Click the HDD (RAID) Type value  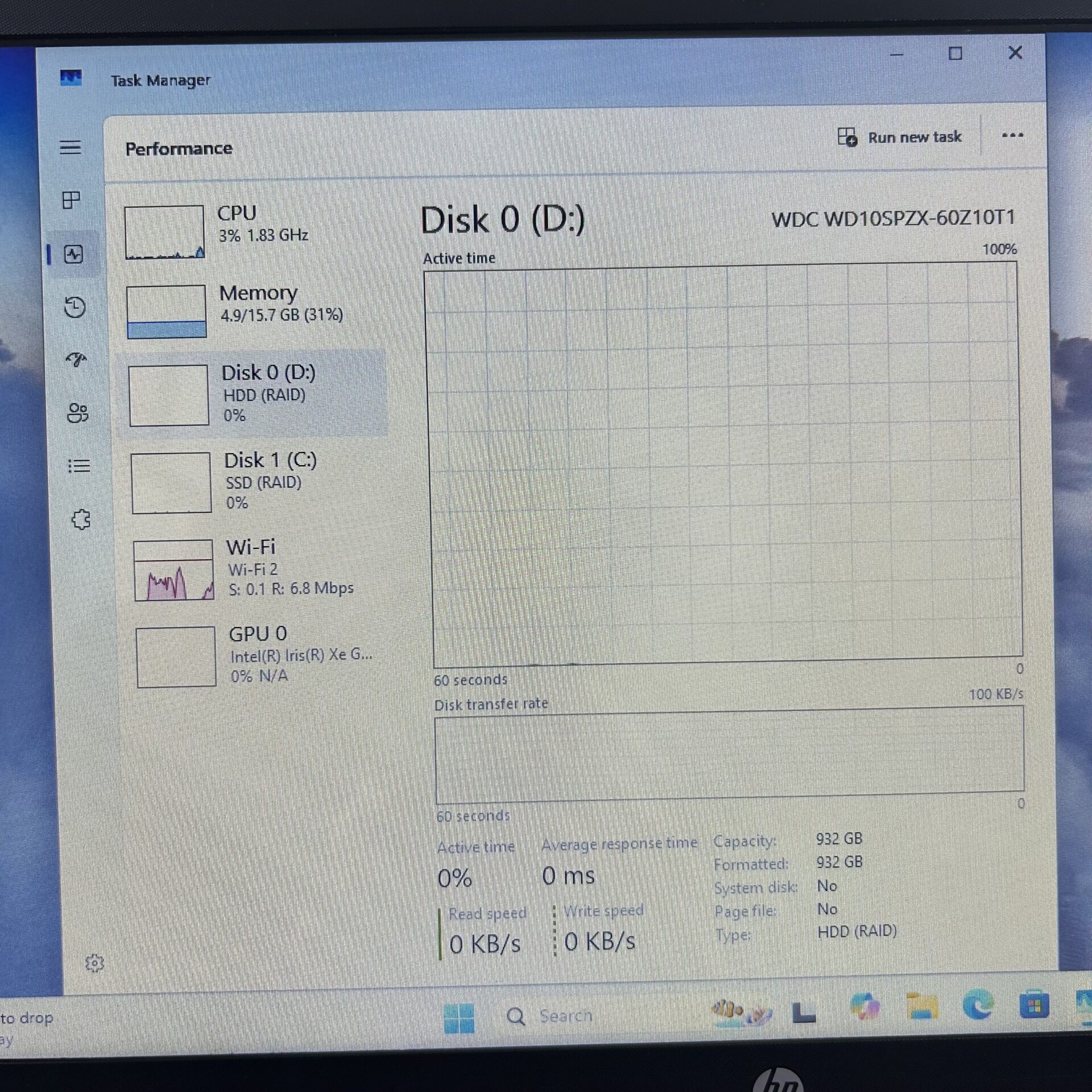pyautogui.click(x=857, y=932)
